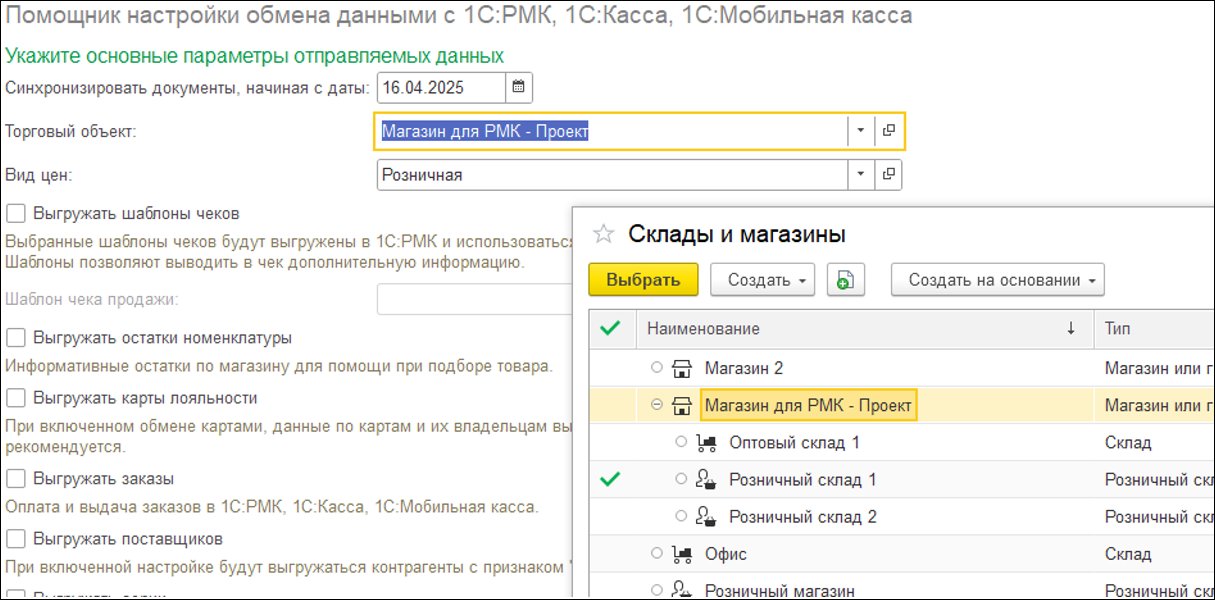Click the sort arrow in the Наименование column
Screen dimensions: 1215x600
1067,328
